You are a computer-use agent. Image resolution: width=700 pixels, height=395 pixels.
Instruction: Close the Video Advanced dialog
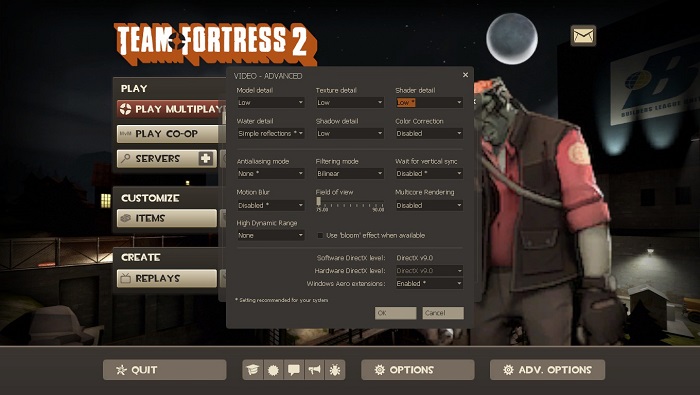point(465,75)
